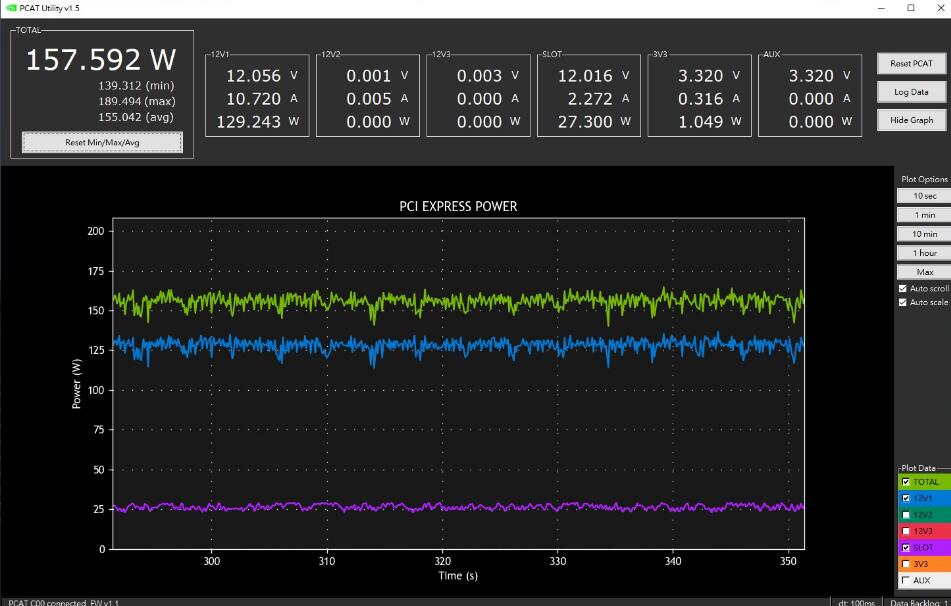
Task: Disable the Auto scale checkbox
Action: (902, 302)
